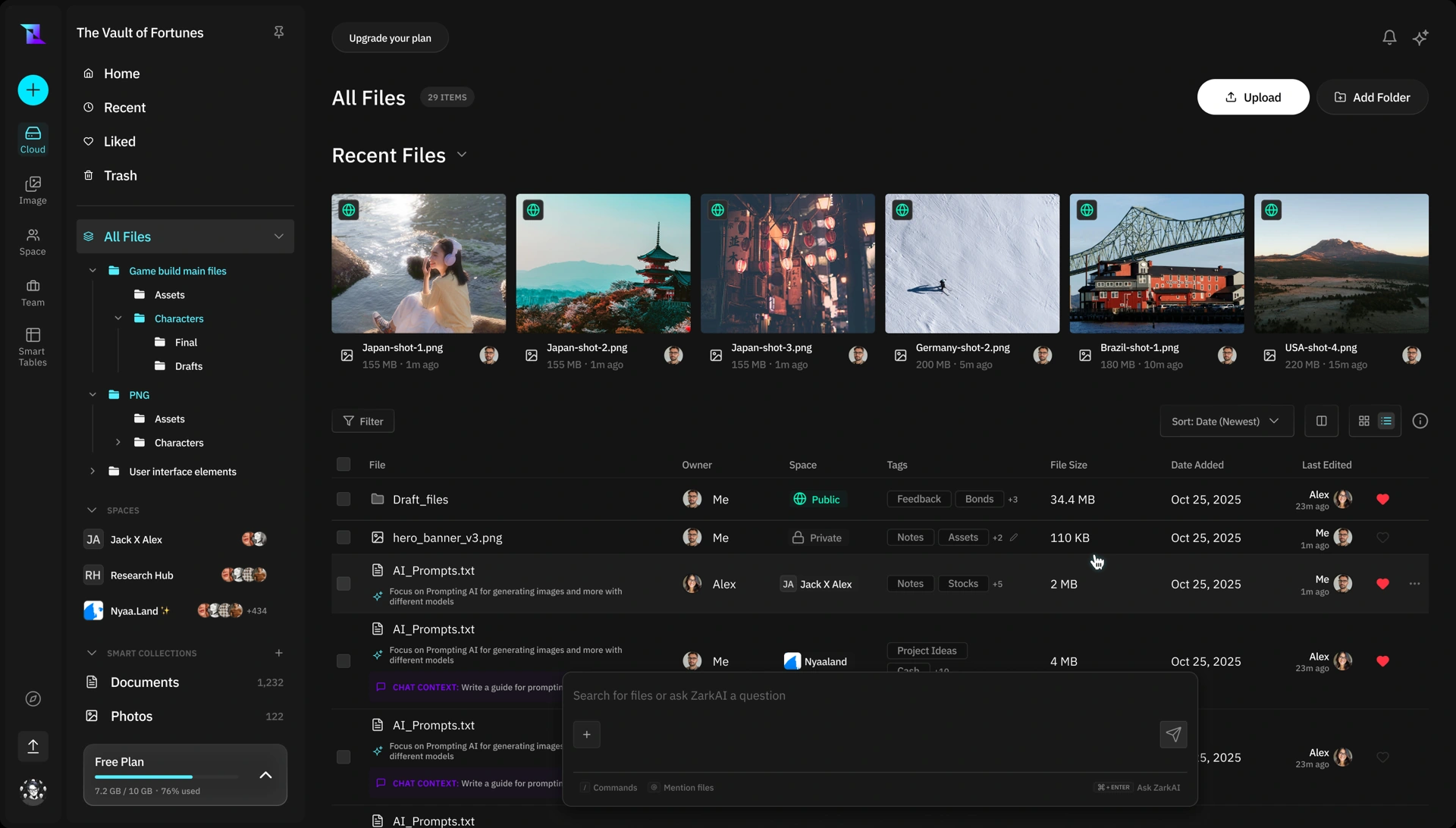Click the cyan plus create button

point(33,90)
